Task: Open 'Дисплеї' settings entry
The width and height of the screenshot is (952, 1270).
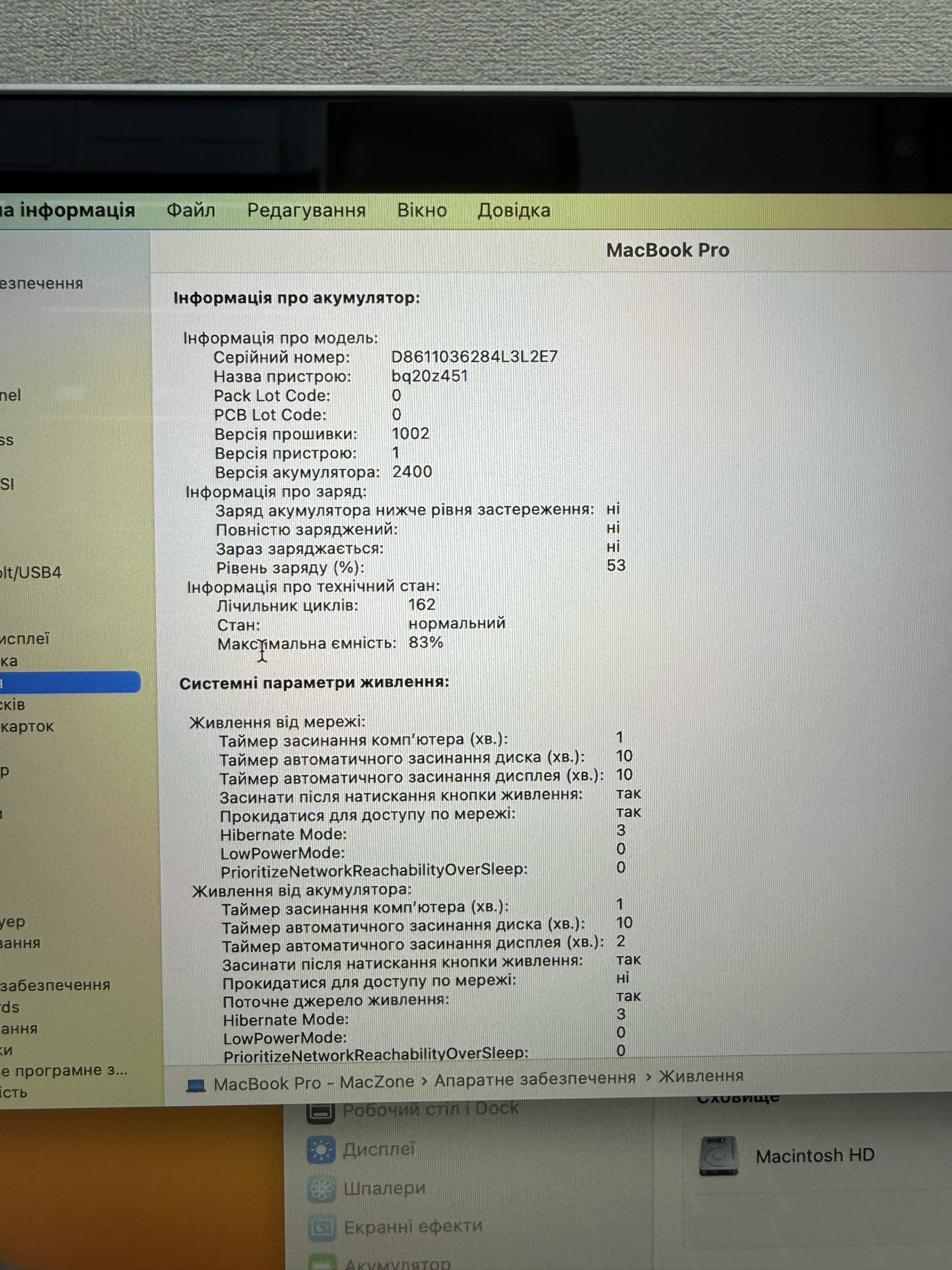Action: 379,1149
